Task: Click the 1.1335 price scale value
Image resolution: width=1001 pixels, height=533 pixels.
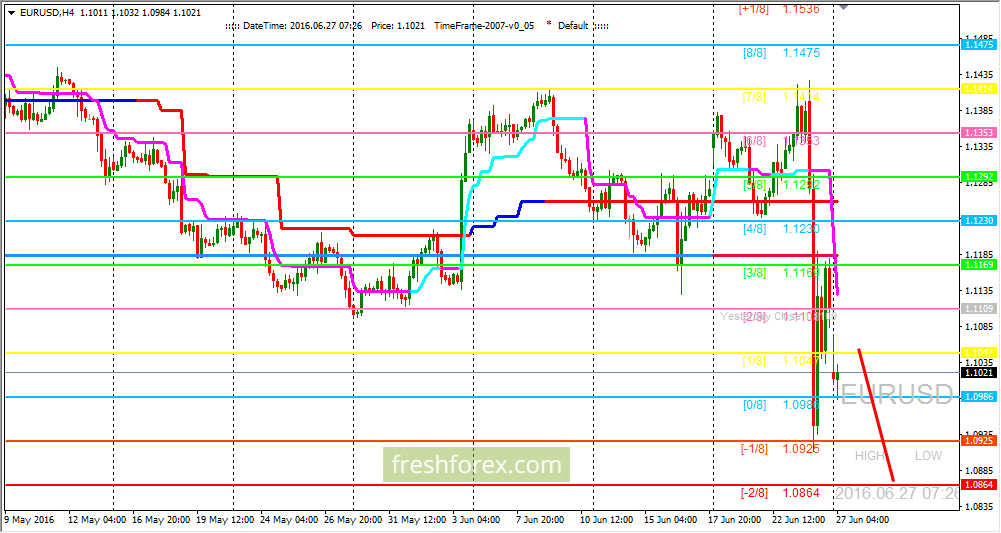Action: 979,147
